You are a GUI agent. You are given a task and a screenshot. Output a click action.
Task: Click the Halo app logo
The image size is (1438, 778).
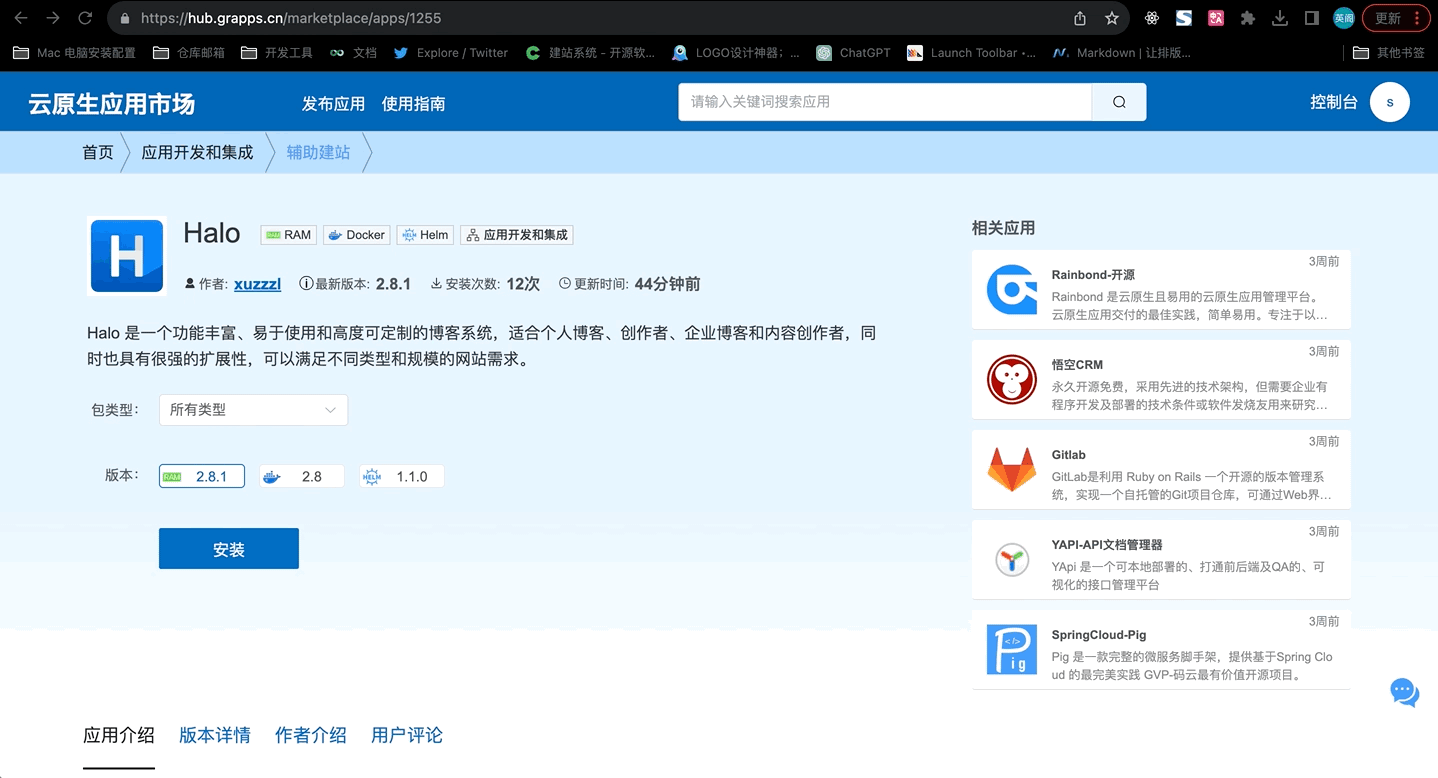point(127,256)
